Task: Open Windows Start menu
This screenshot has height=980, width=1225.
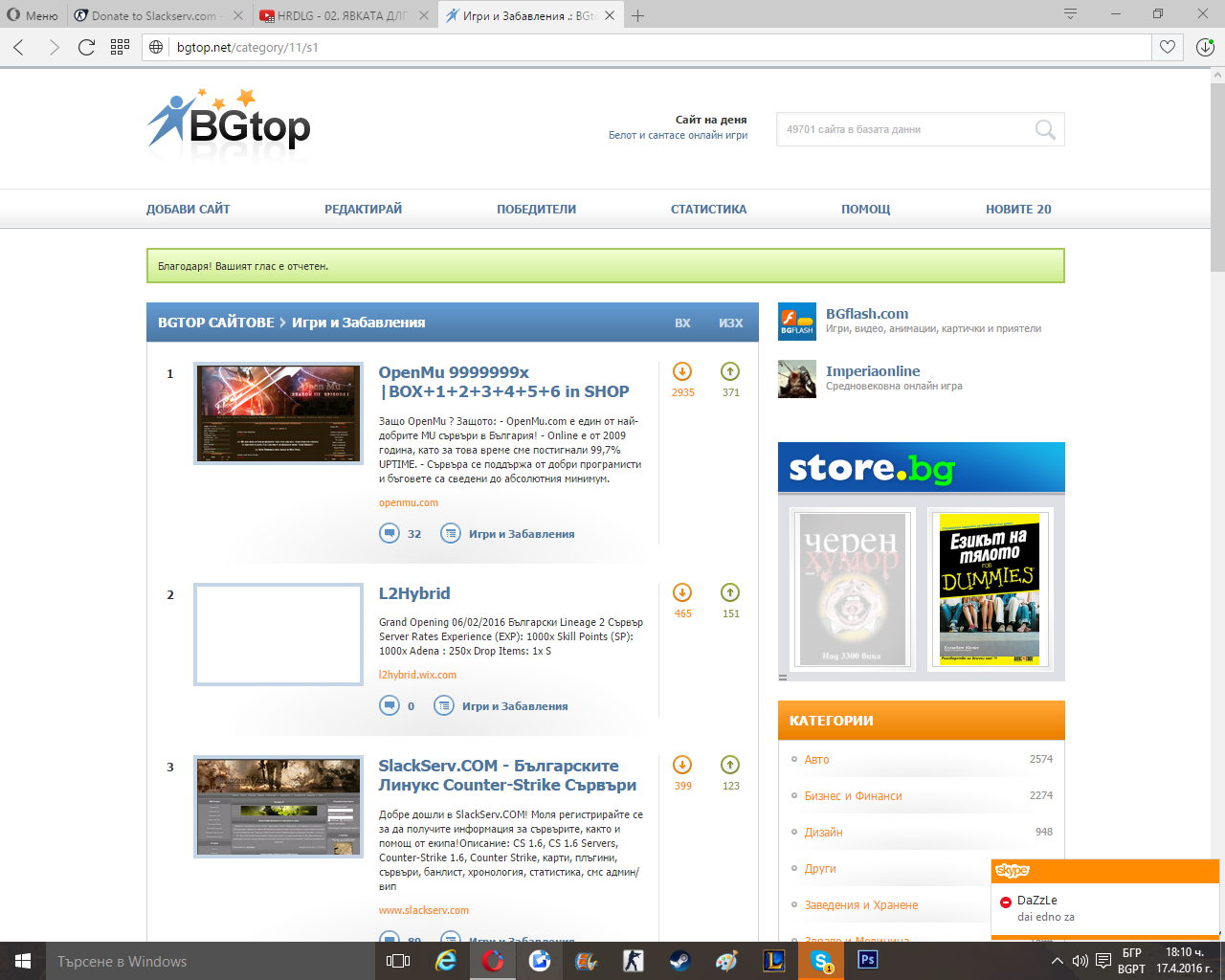Action: [23, 961]
